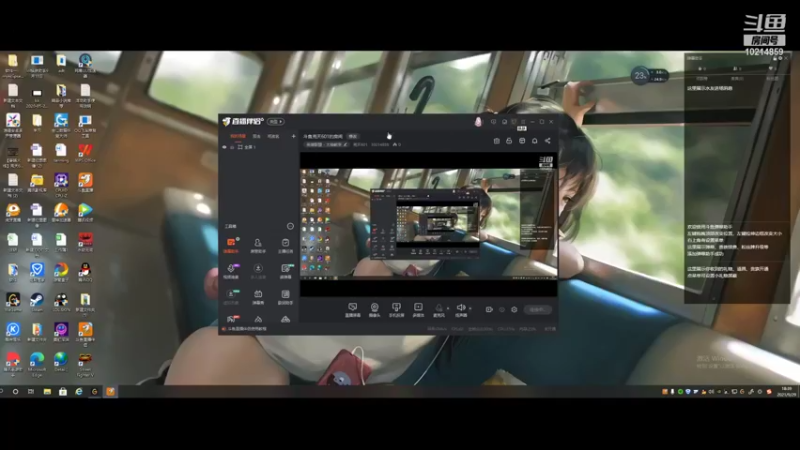The height and width of the screenshot is (450, 800).
Task: Open the calendar-shaped toolbox tool
Action: point(258,296)
